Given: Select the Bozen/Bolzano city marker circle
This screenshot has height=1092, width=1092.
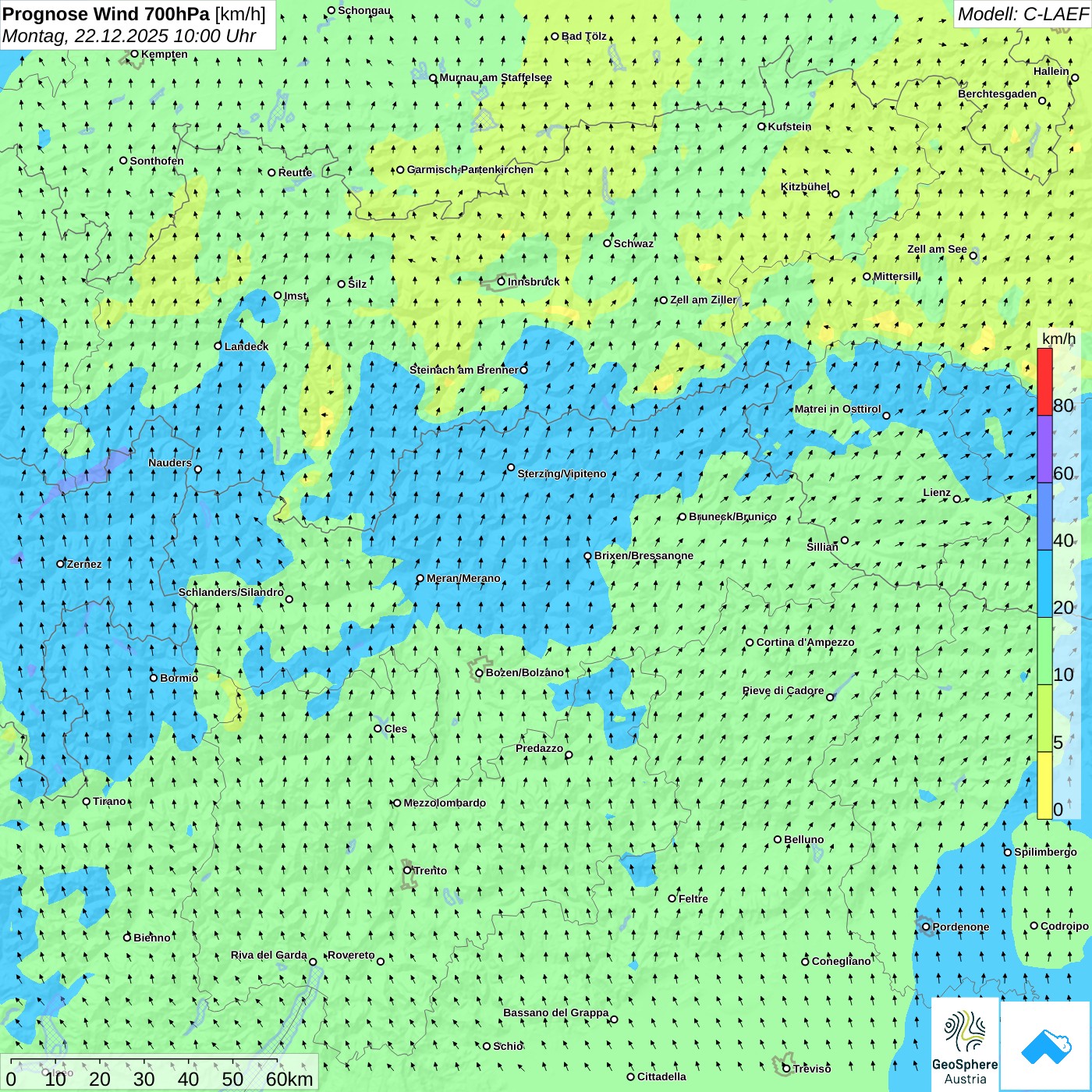Looking at the screenshot, I should (x=479, y=673).
